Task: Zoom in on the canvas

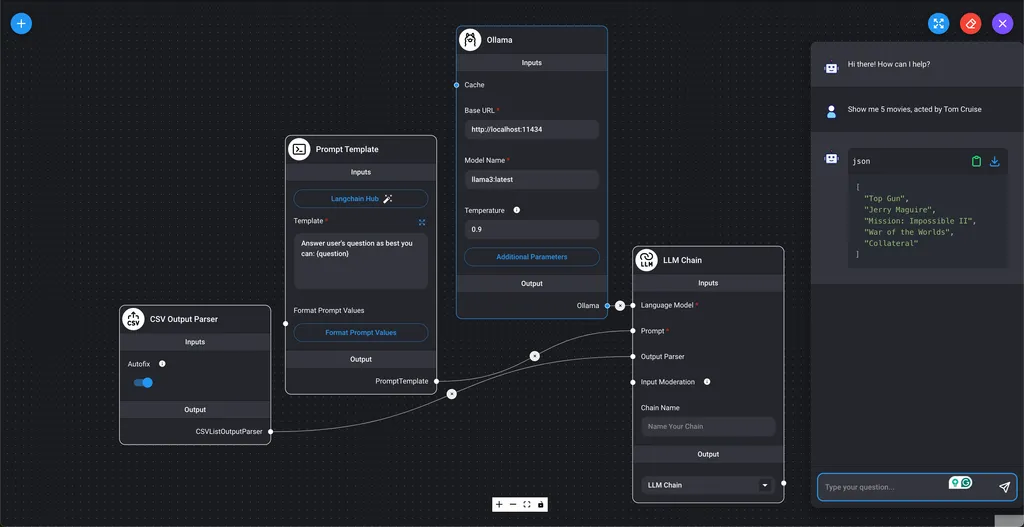Action: (x=499, y=504)
